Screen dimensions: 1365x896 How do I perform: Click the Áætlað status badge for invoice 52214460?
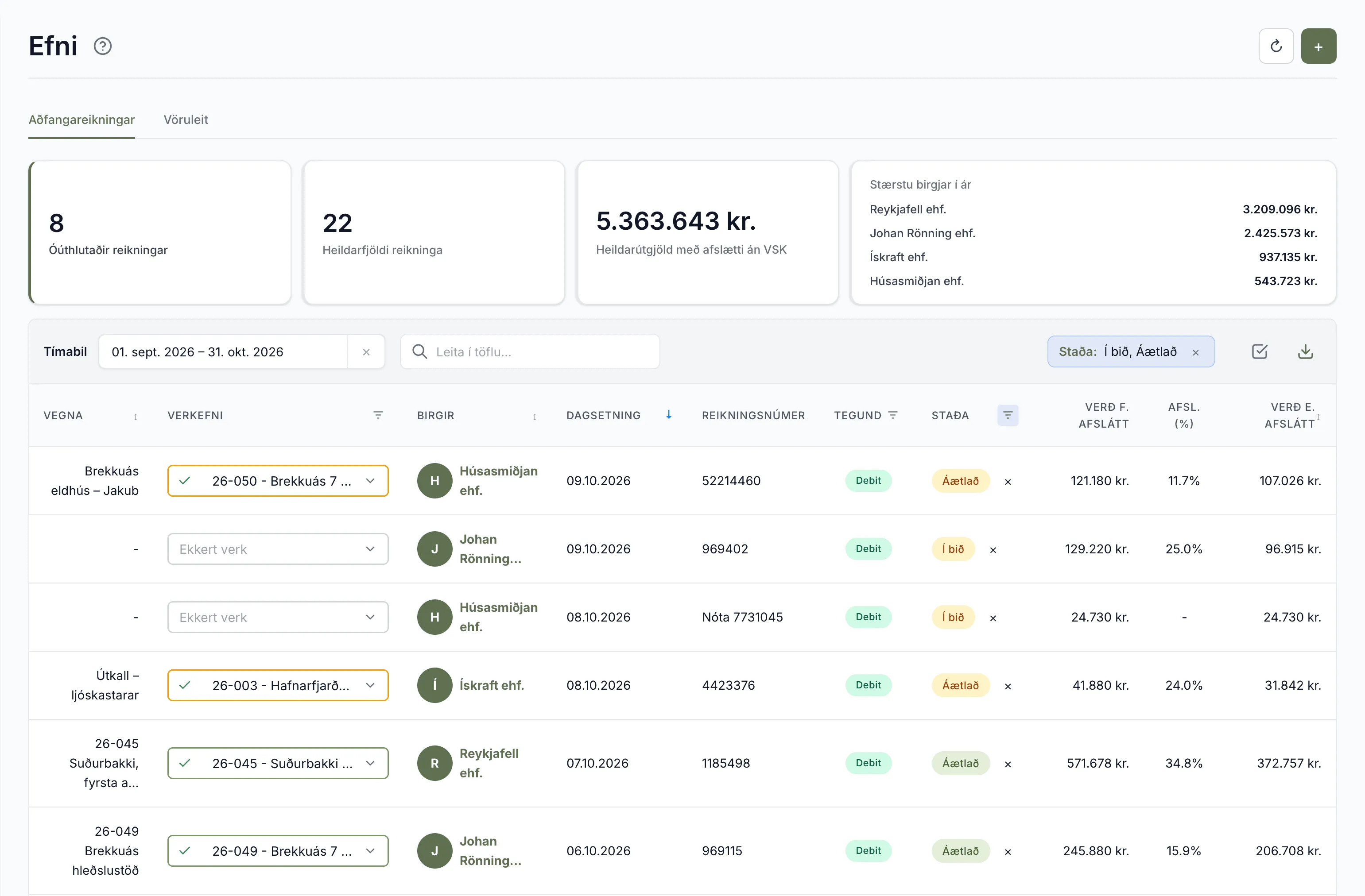click(x=961, y=481)
